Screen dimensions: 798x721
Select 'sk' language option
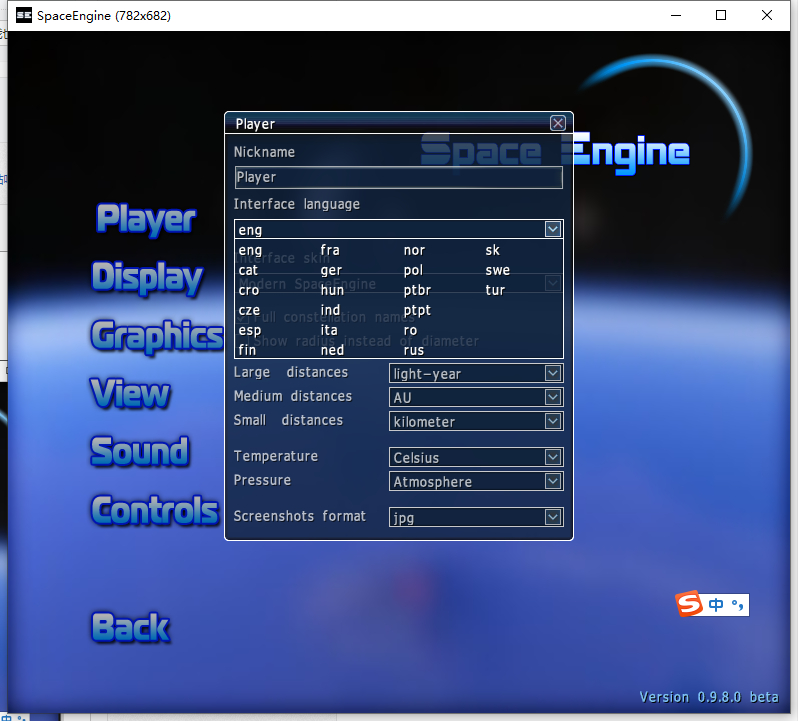(x=492, y=250)
